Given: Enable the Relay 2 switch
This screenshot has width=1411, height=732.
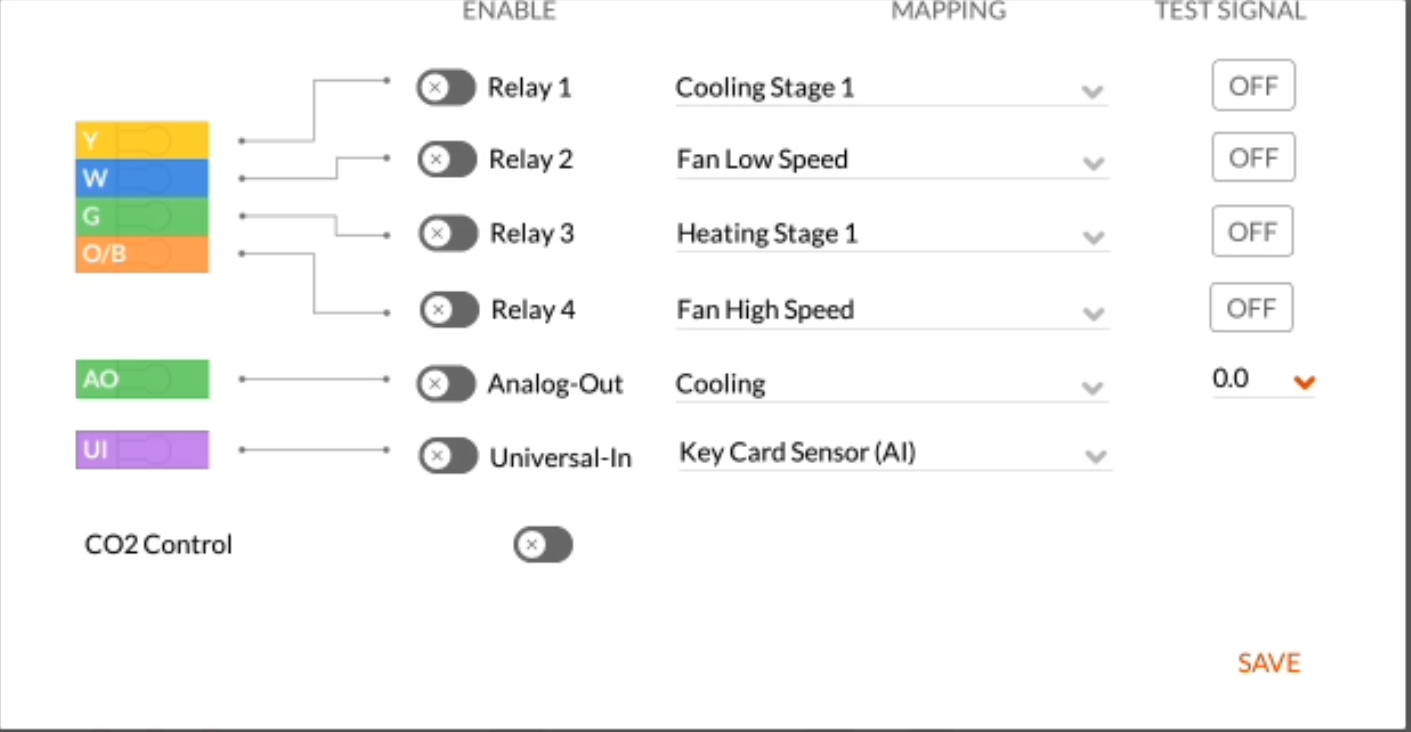Looking at the screenshot, I should pos(446,160).
